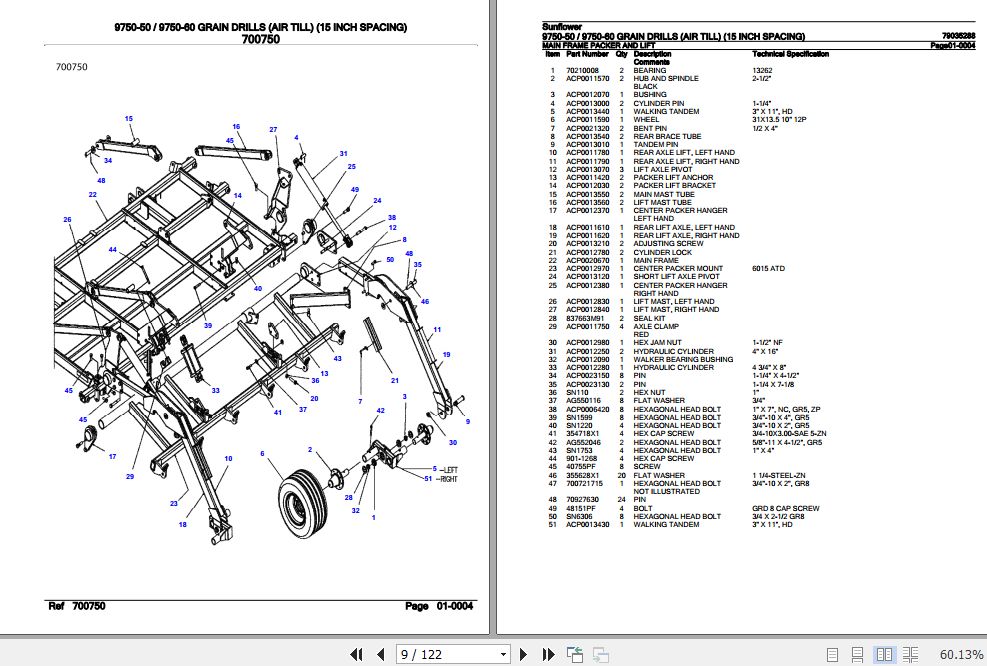Click document number 79036288

tap(959, 37)
